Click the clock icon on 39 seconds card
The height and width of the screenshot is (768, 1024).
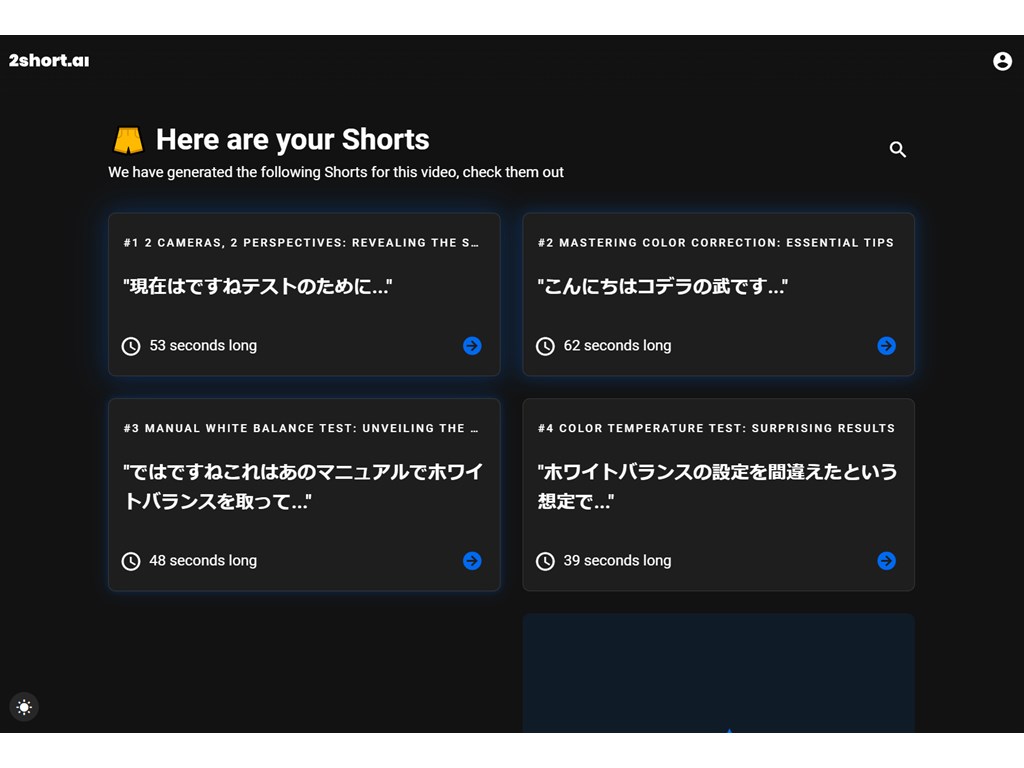point(545,561)
